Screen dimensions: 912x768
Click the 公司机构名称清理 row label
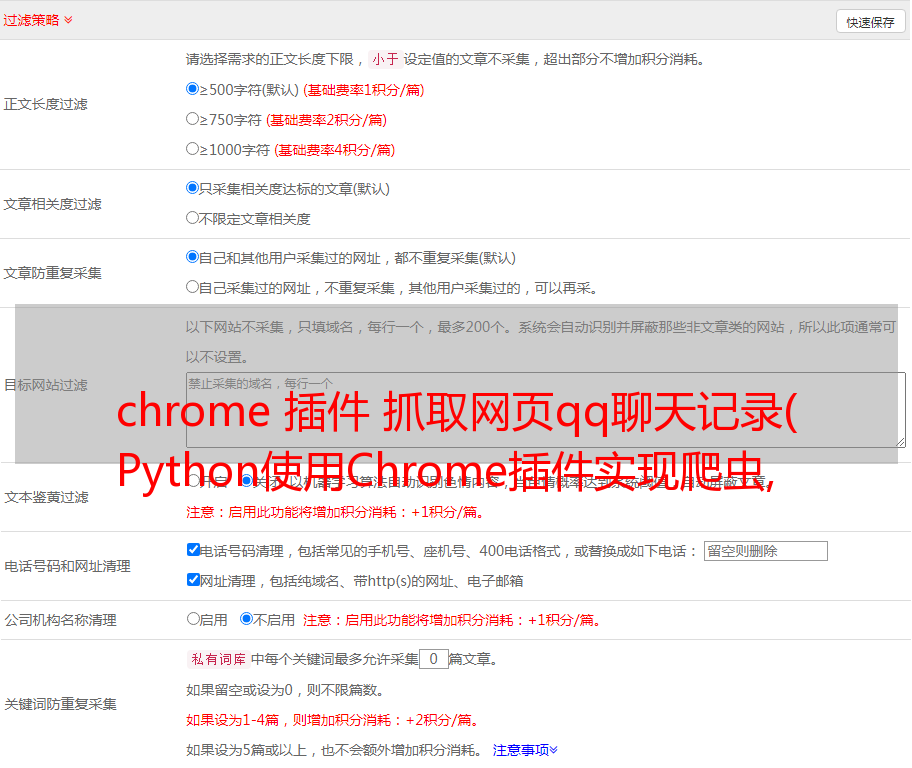(x=60, y=620)
